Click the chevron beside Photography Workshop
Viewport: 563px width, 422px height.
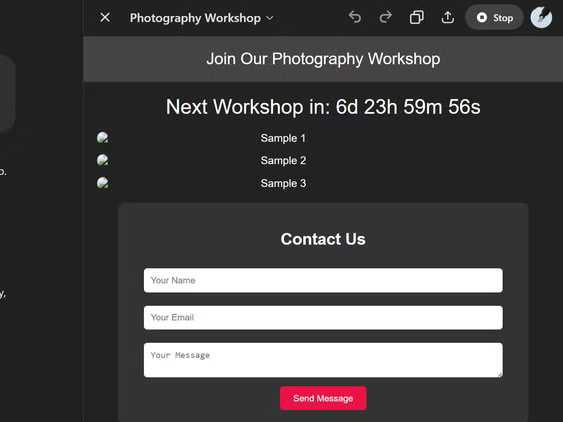[x=270, y=18]
